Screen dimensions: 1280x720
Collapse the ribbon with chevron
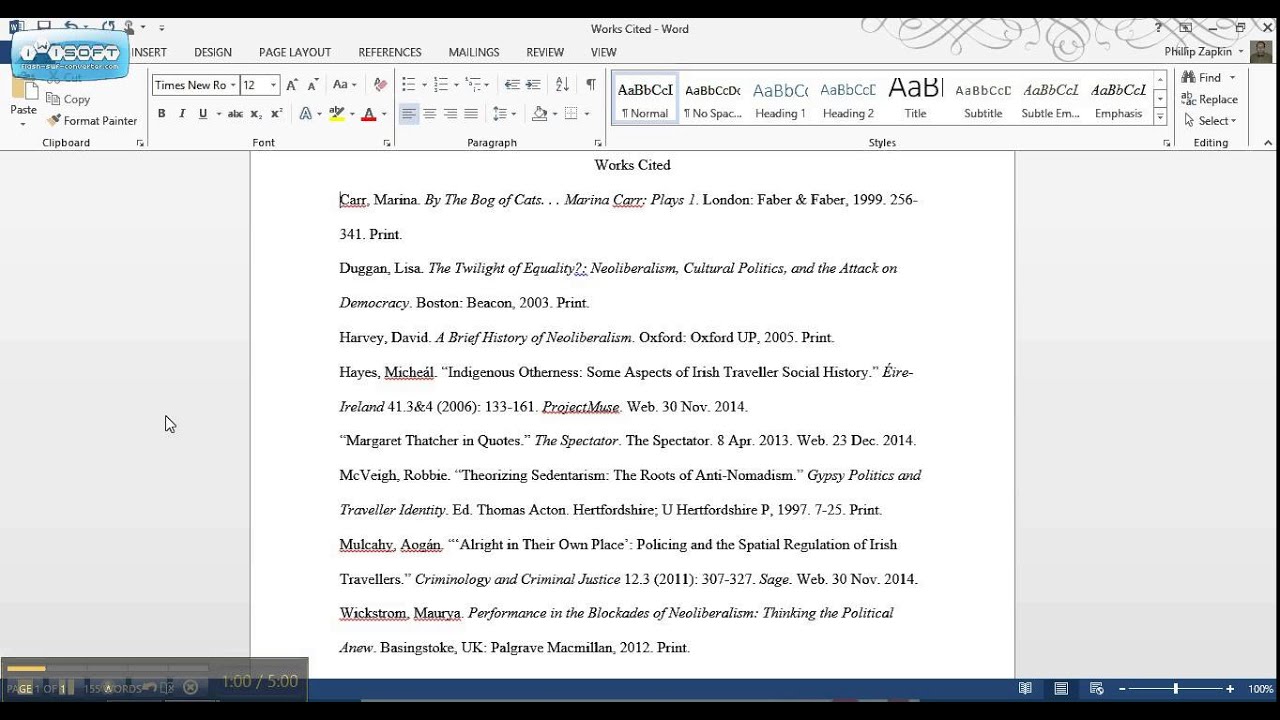(1268, 143)
